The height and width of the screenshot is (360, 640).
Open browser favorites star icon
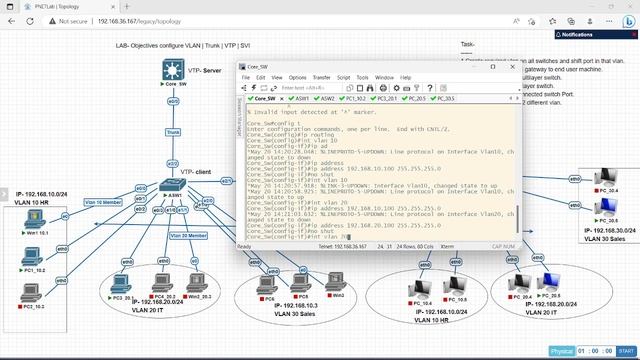pos(552,21)
